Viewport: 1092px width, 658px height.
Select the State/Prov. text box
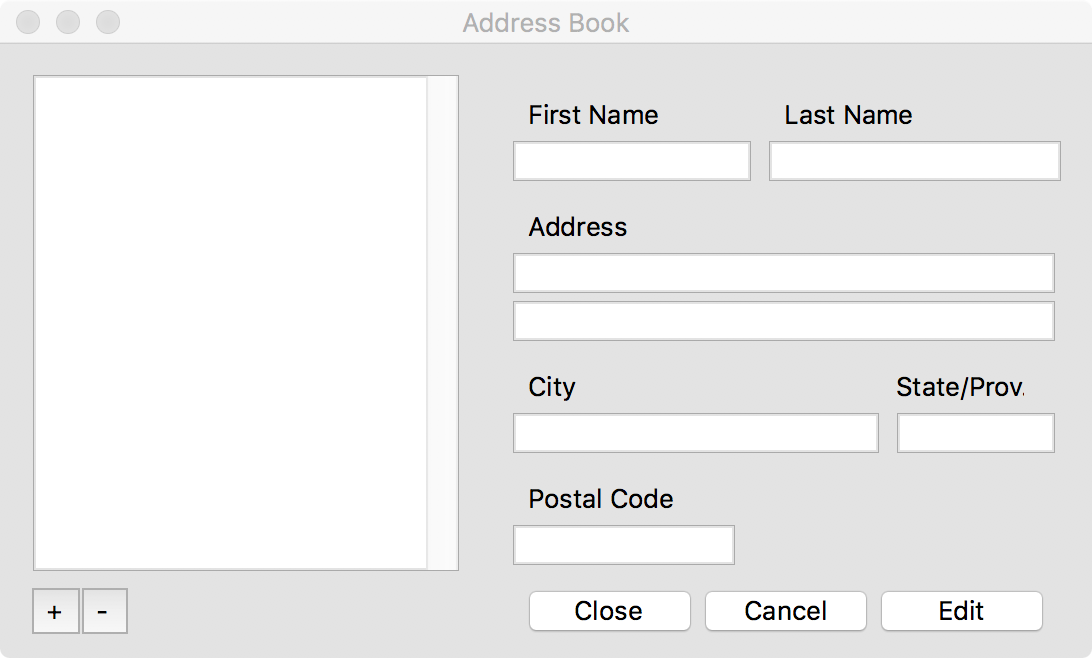pyautogui.click(x=975, y=433)
